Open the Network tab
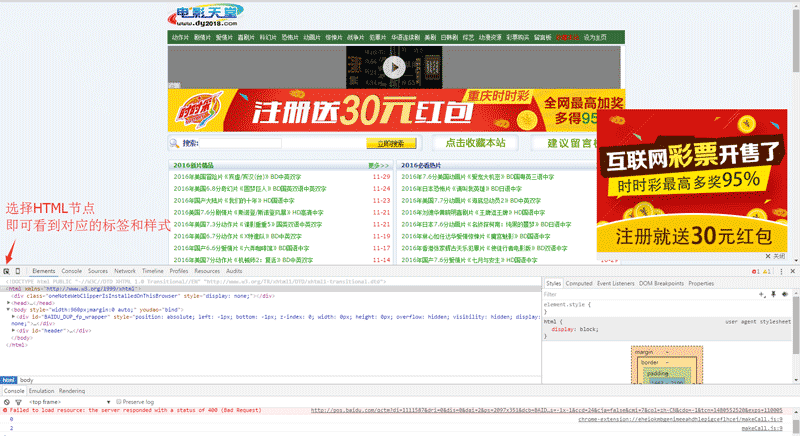The height and width of the screenshot is (436, 800). (125, 271)
